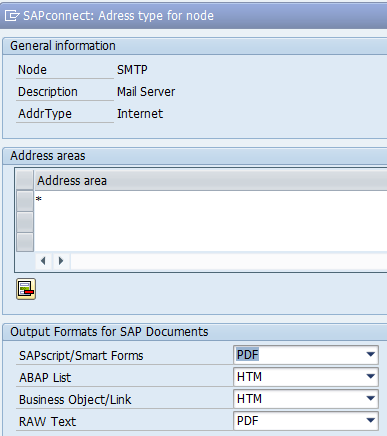
Task: Click the Internet AddrType value
Action: (x=140, y=114)
